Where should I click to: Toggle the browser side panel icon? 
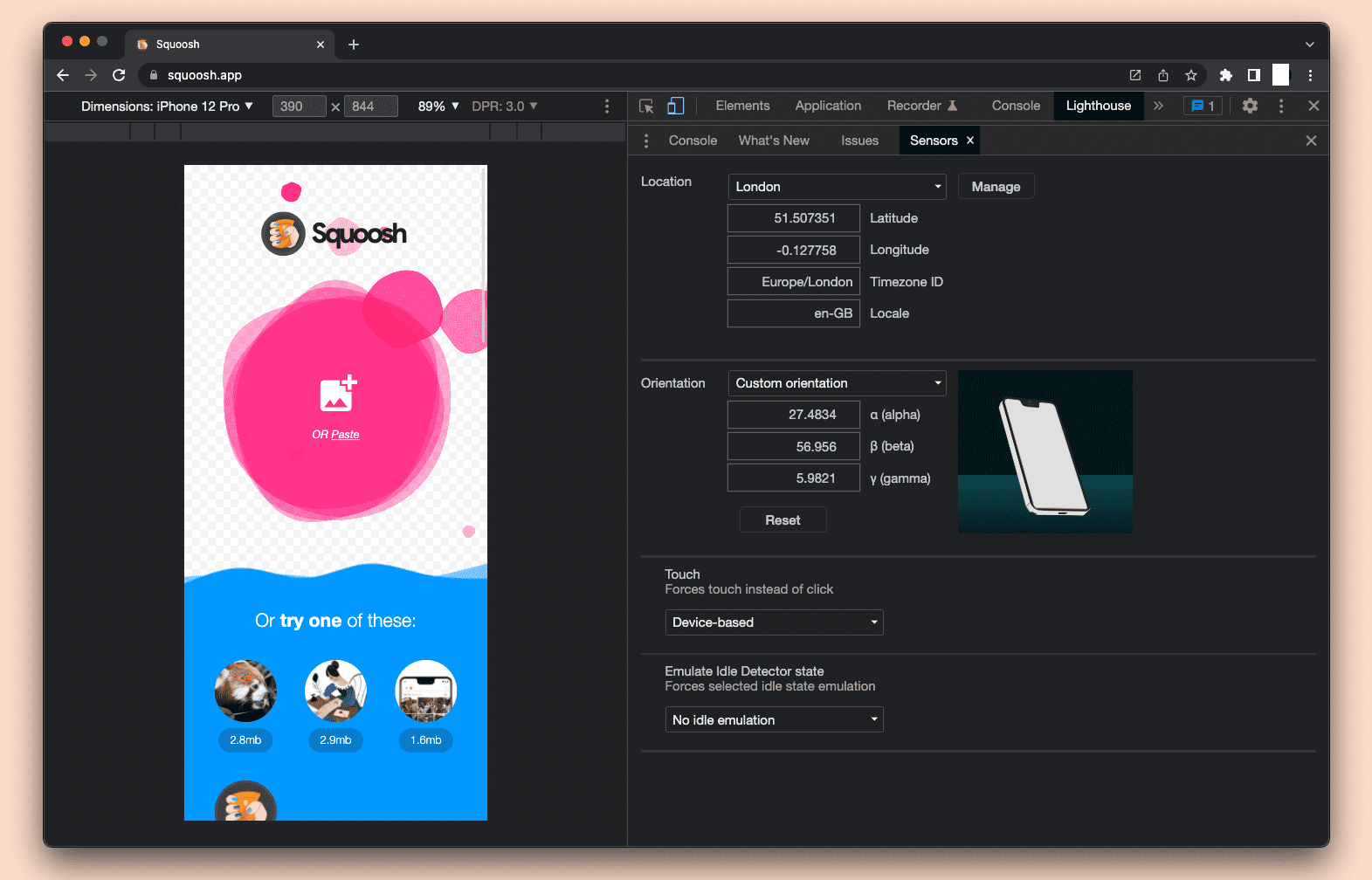[1253, 75]
